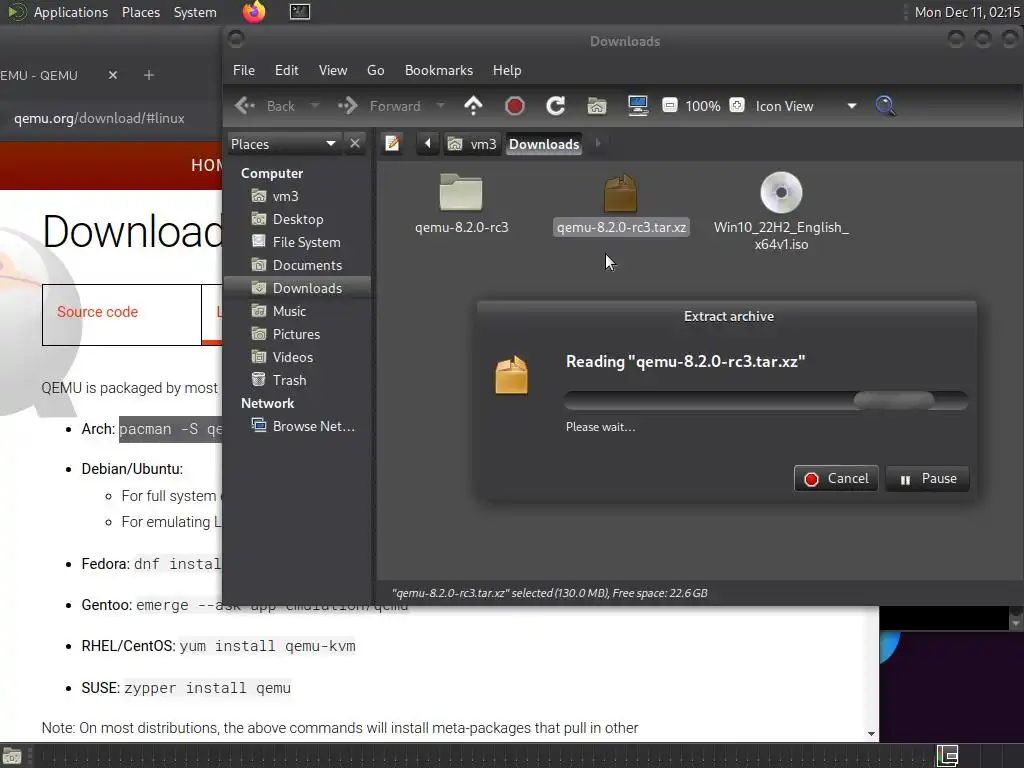Cancel the archive extraction
The height and width of the screenshot is (768, 1024).
coord(836,479)
